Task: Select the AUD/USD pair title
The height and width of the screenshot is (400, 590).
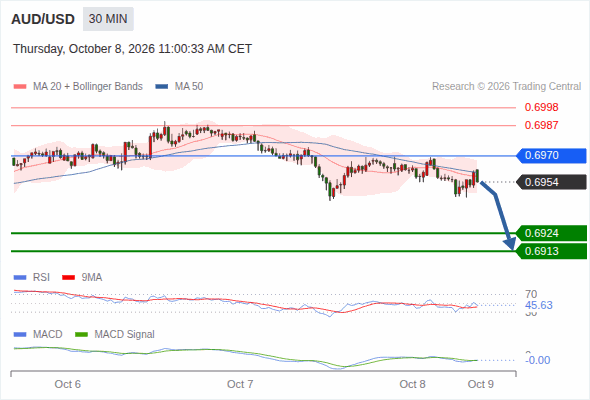Action: pyautogui.click(x=43, y=19)
